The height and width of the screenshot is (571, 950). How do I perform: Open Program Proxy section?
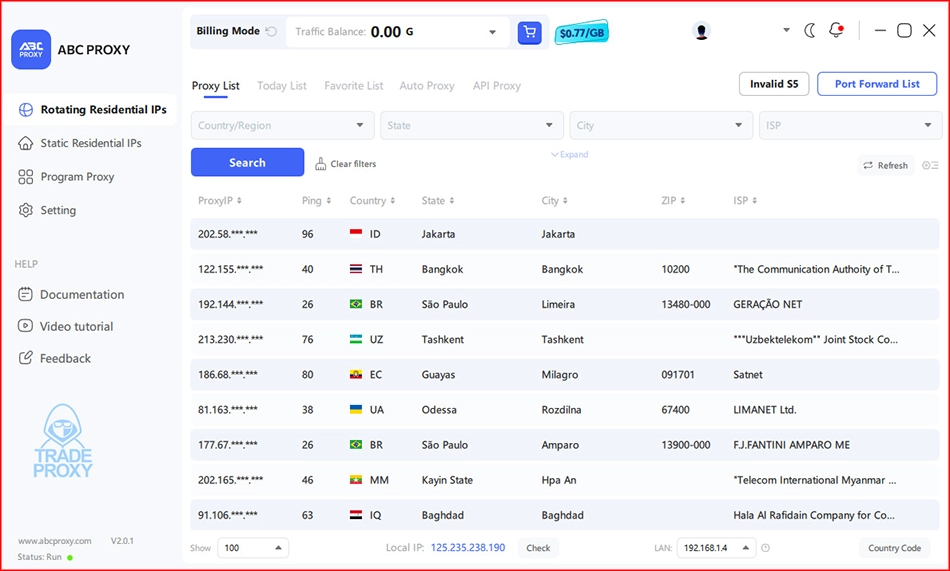[x=66, y=177]
